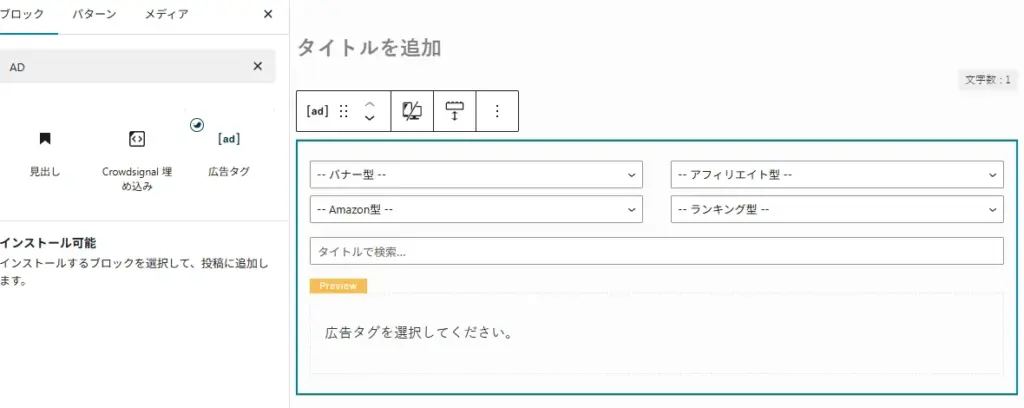
Task: Click the タイトルを追加 title field
Action: click(369, 48)
